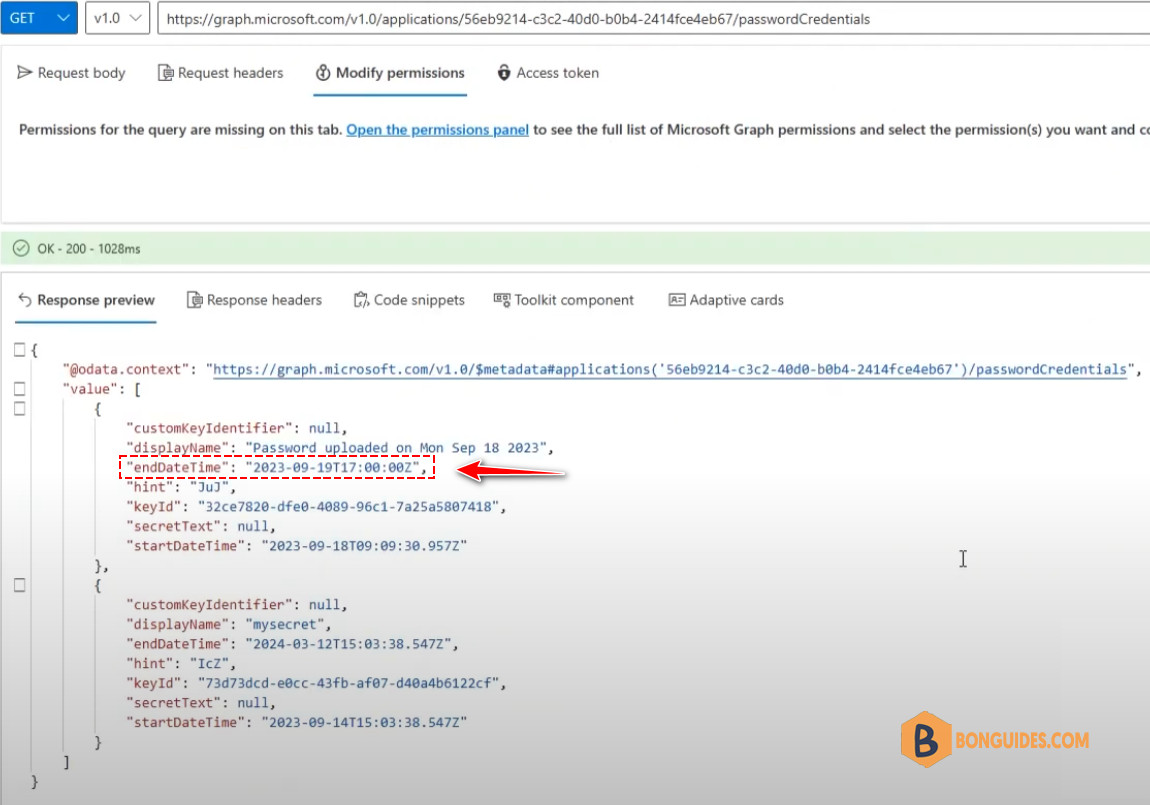The width and height of the screenshot is (1150, 805).
Task: Open the Adaptive cards tab
Action: tap(726, 300)
